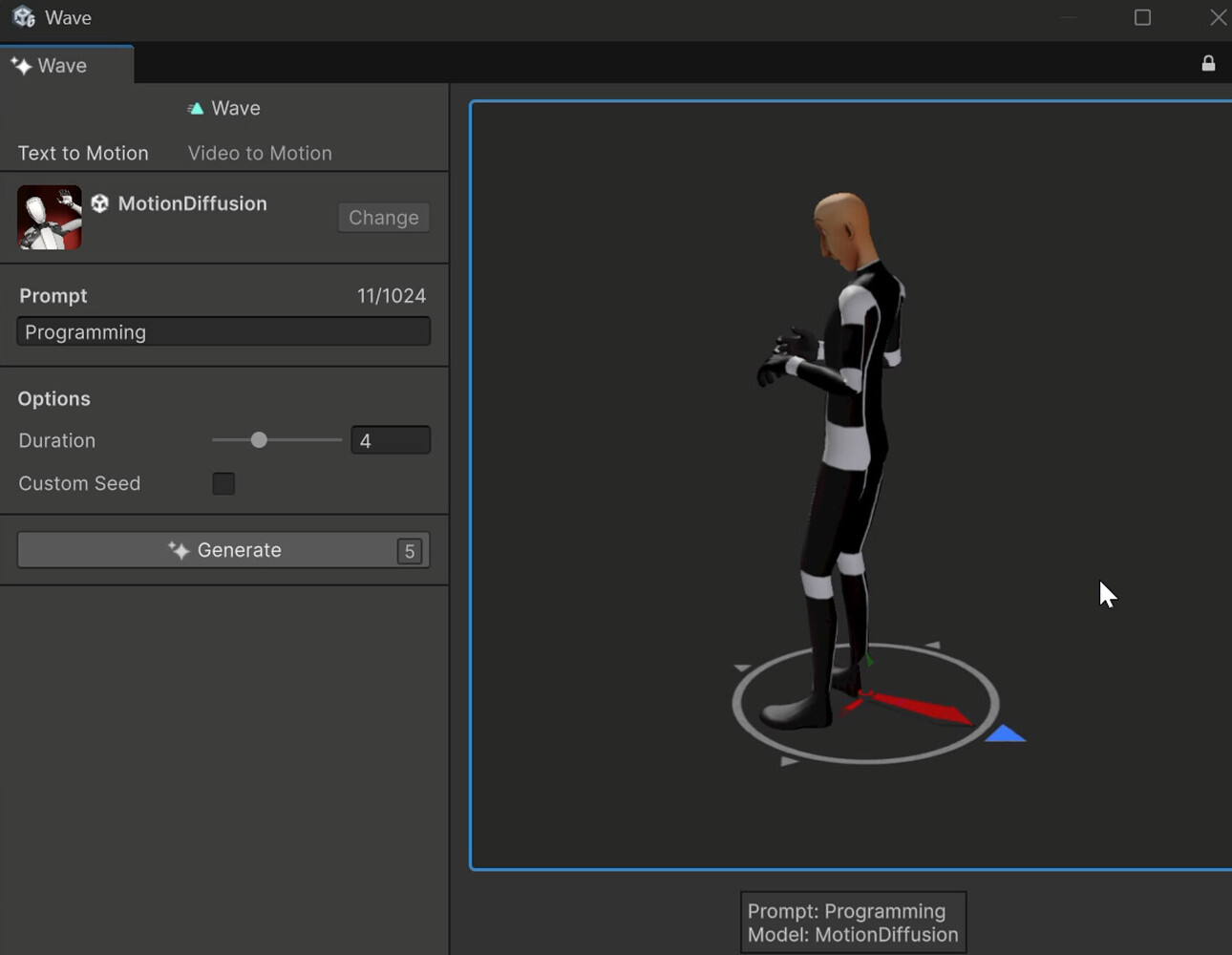Click the generation count badge showing 5

pyautogui.click(x=409, y=551)
